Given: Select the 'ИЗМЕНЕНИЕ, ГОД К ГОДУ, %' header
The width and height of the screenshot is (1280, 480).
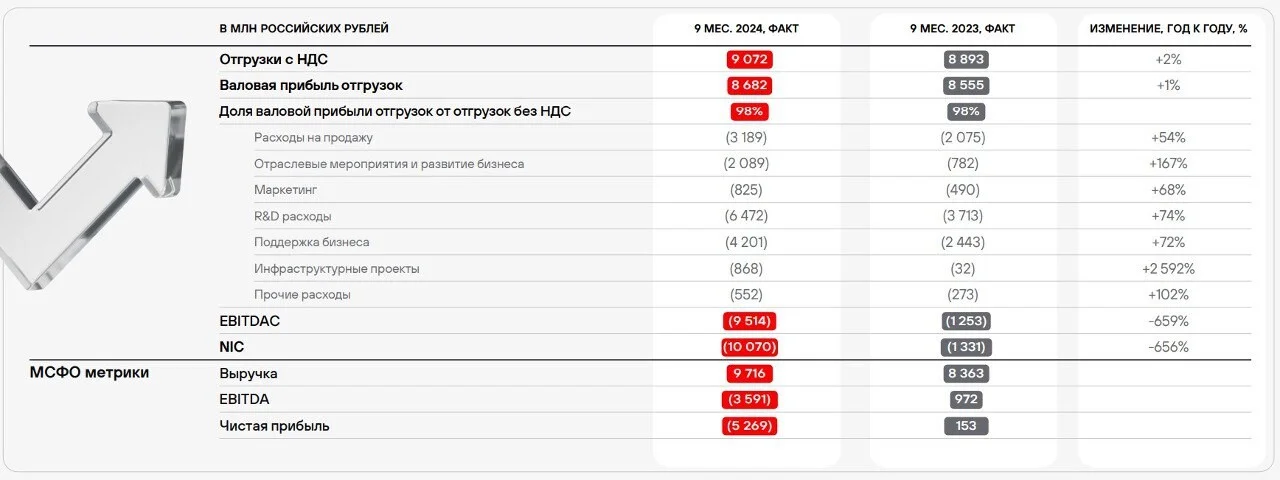Looking at the screenshot, I should click(1169, 29).
